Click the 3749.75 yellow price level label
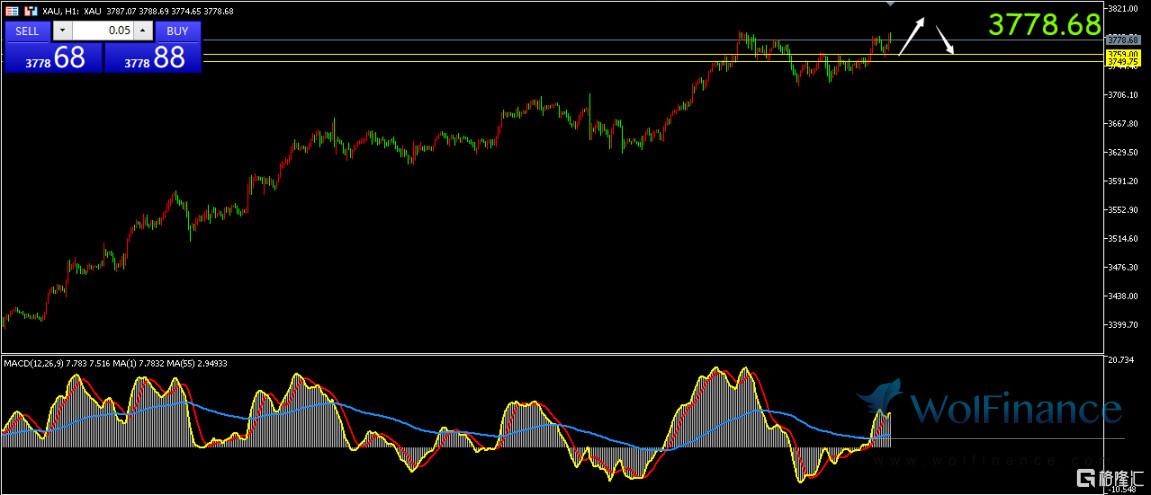1151x495 pixels. 1124,62
